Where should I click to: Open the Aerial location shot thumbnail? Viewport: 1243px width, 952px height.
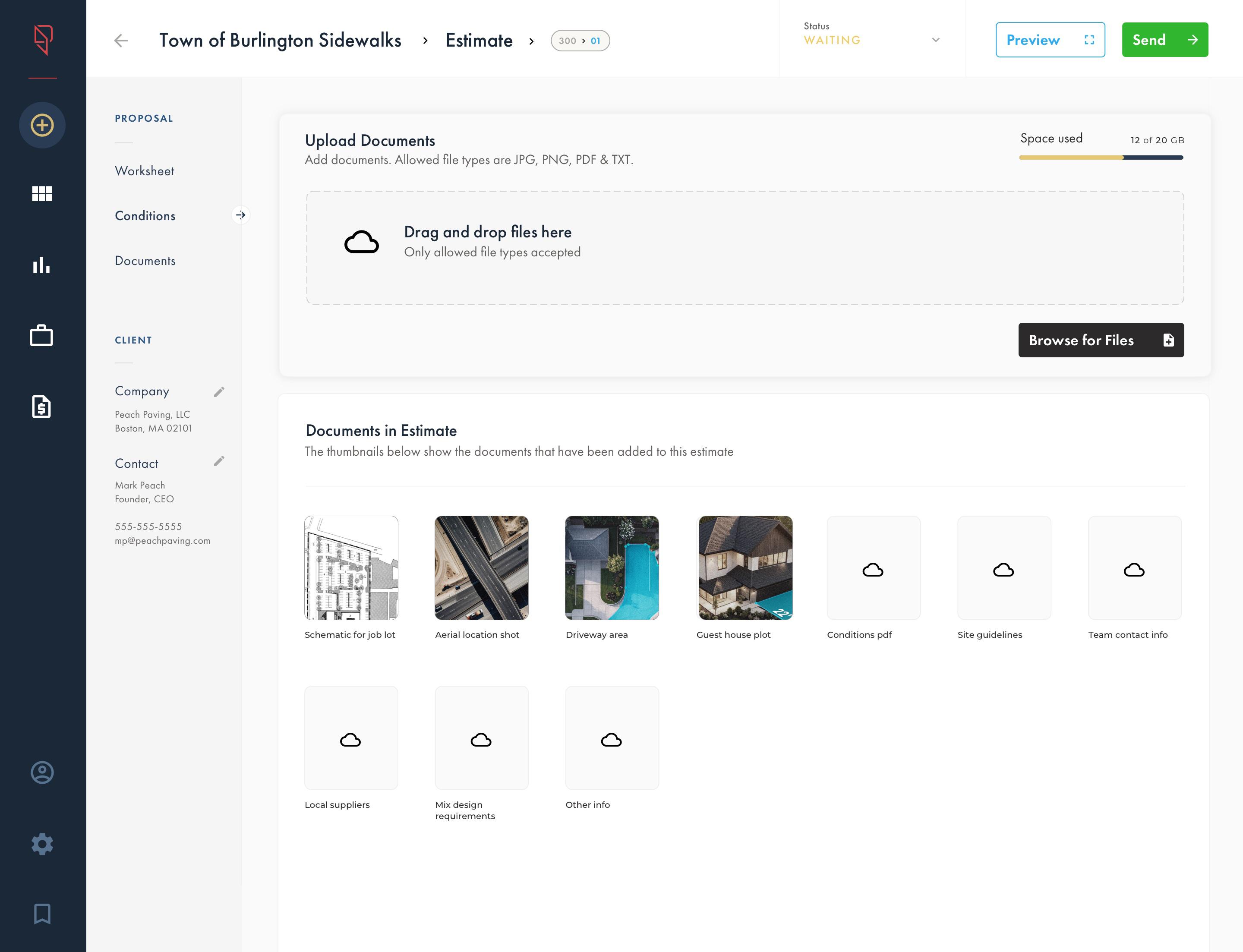481,568
